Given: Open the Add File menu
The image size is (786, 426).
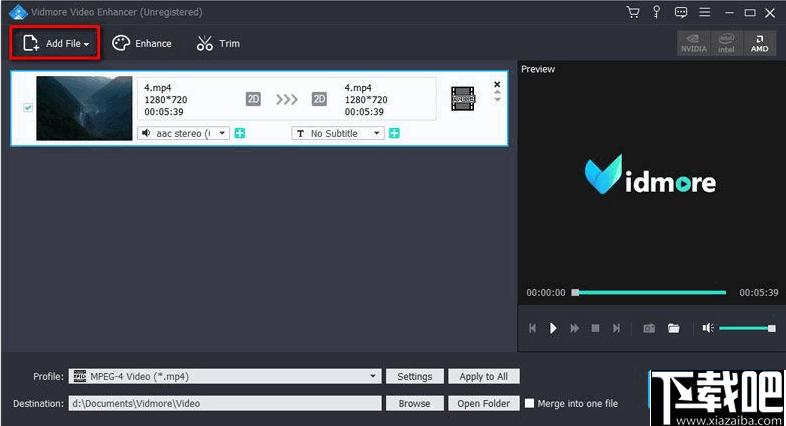Looking at the screenshot, I should tap(55, 44).
